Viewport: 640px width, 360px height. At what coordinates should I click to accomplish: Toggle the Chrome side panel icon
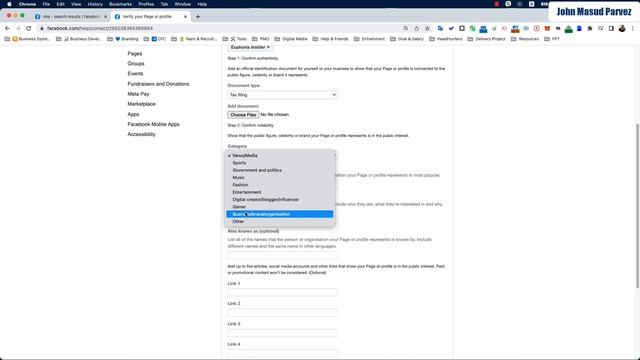tap(611, 29)
